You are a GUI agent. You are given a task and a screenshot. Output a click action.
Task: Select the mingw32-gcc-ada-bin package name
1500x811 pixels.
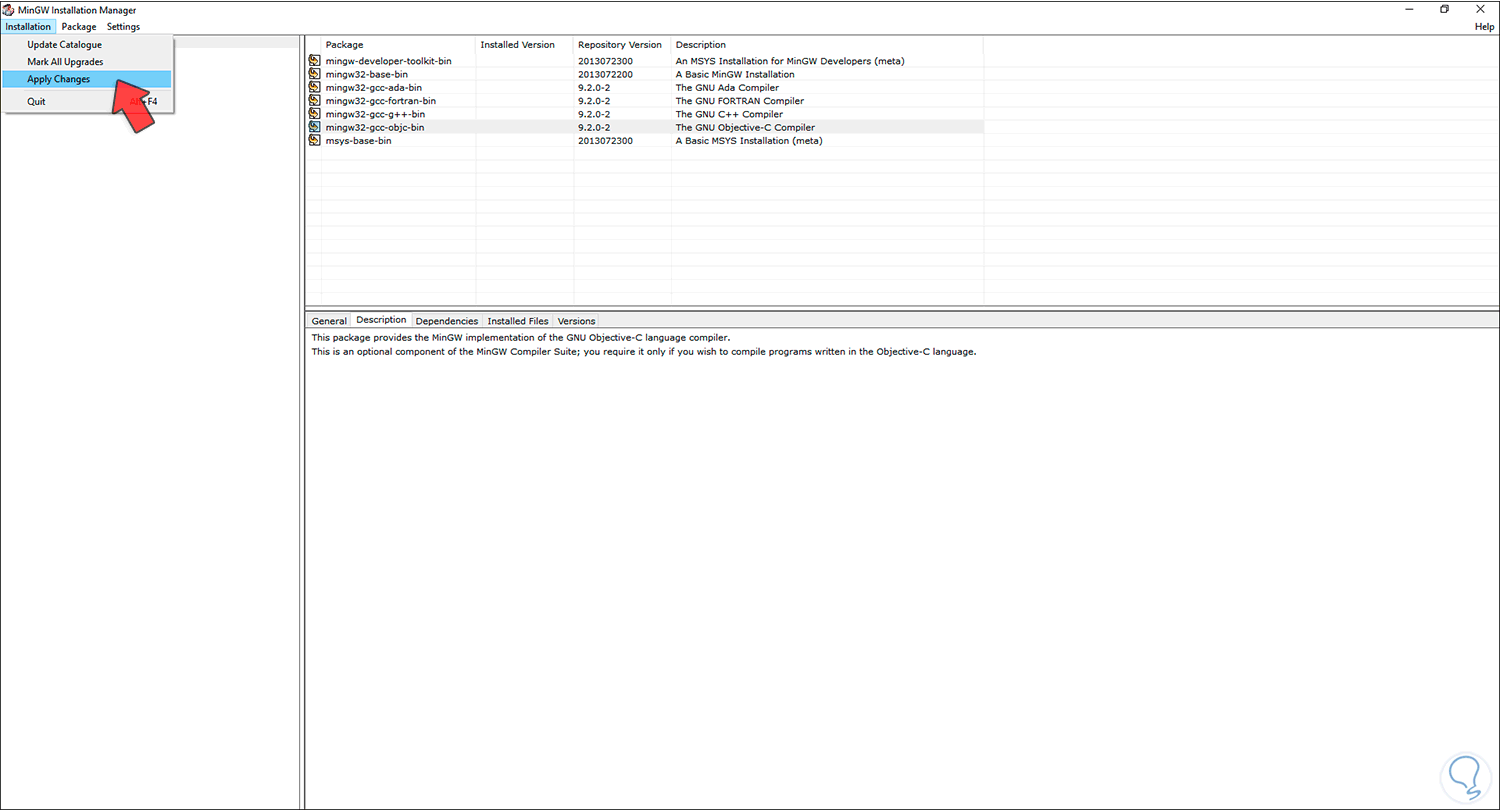(x=373, y=87)
